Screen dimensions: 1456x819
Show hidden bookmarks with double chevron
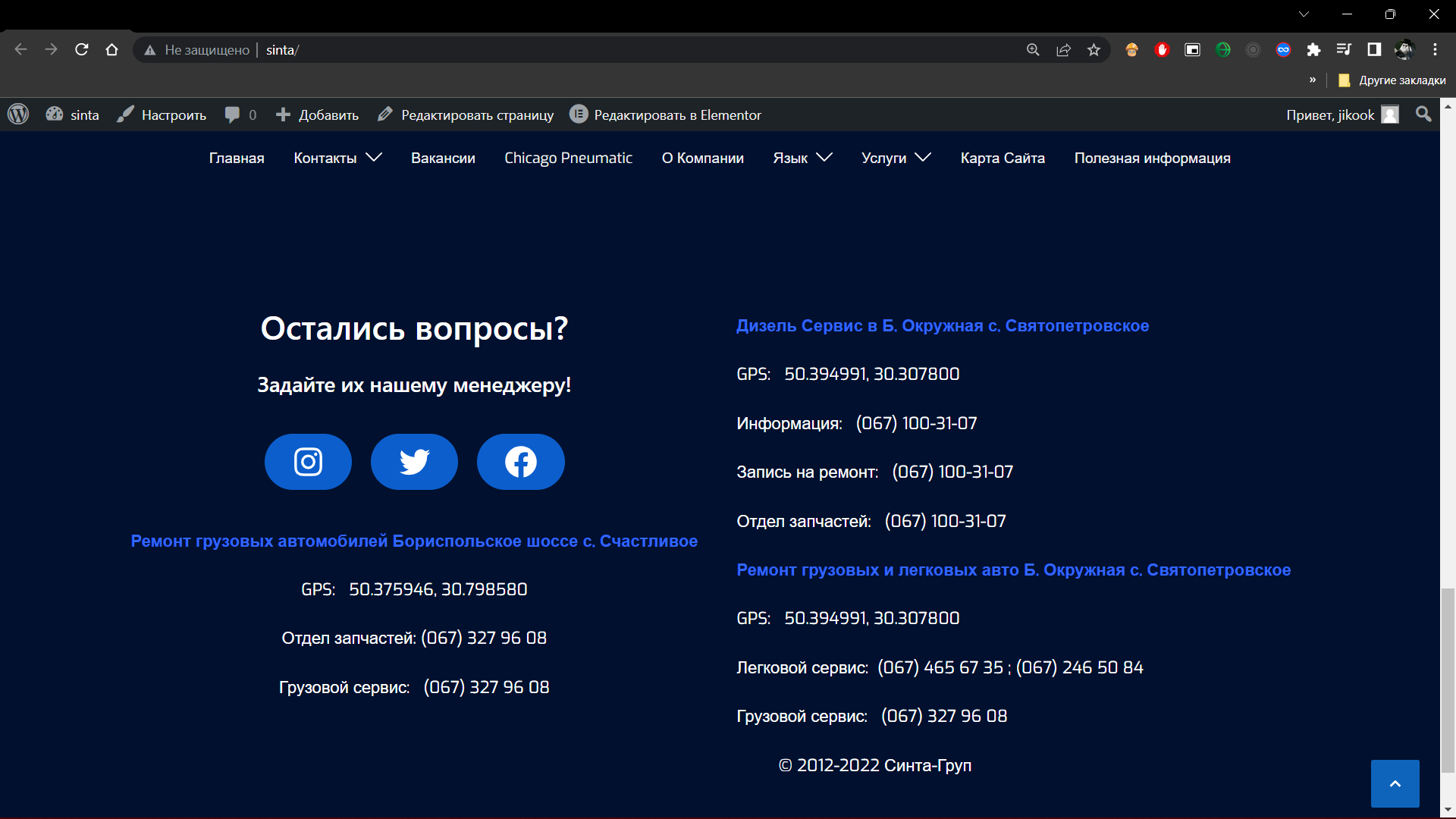coord(1313,80)
